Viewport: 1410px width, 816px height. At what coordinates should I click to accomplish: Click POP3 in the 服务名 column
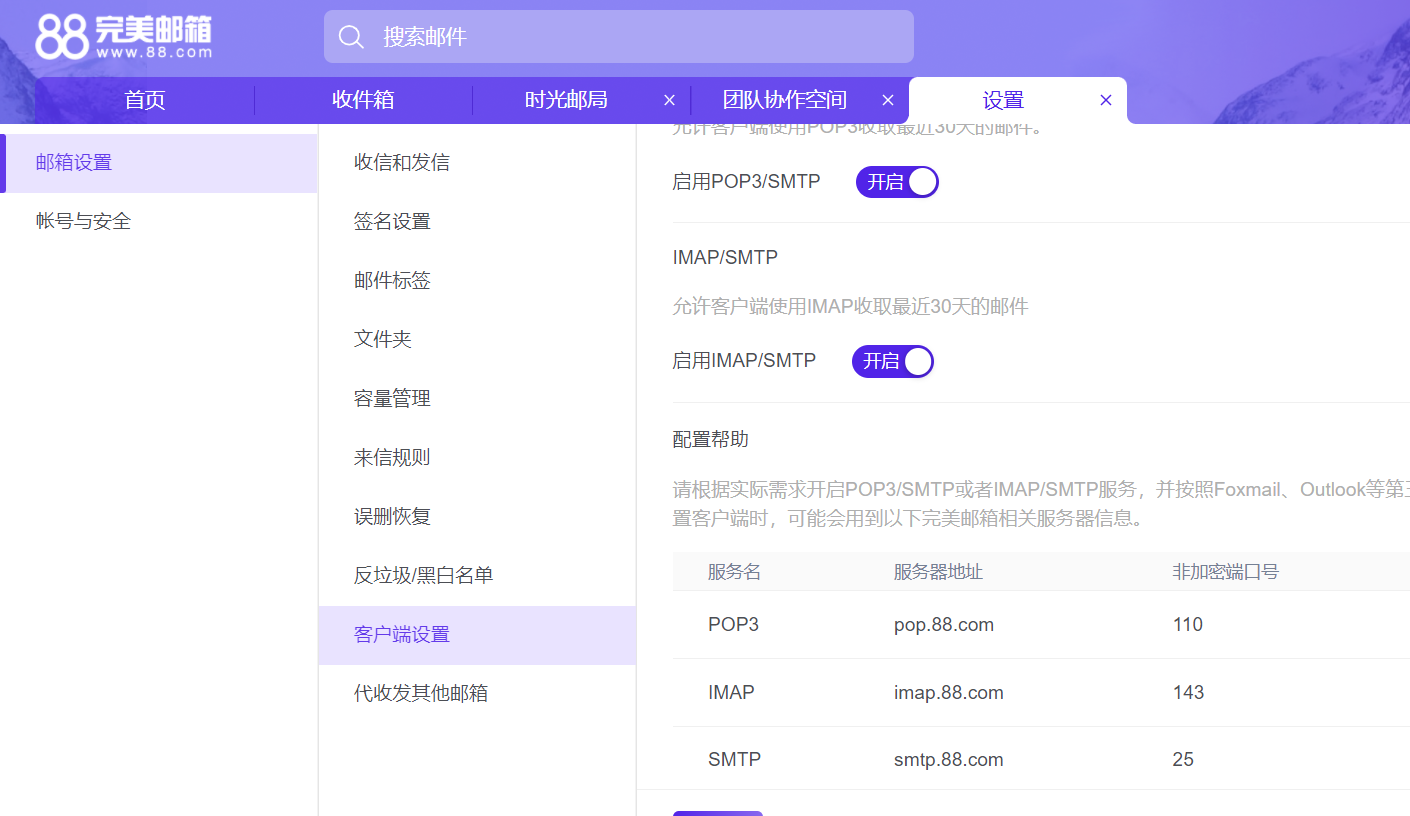733,625
